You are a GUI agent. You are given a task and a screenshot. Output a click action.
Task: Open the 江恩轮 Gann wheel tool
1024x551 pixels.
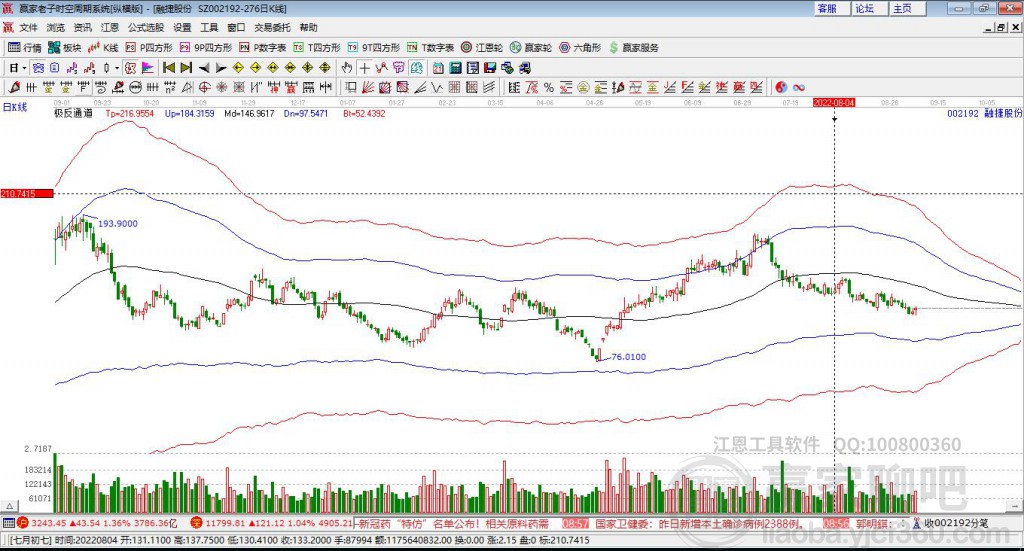pyautogui.click(x=482, y=48)
